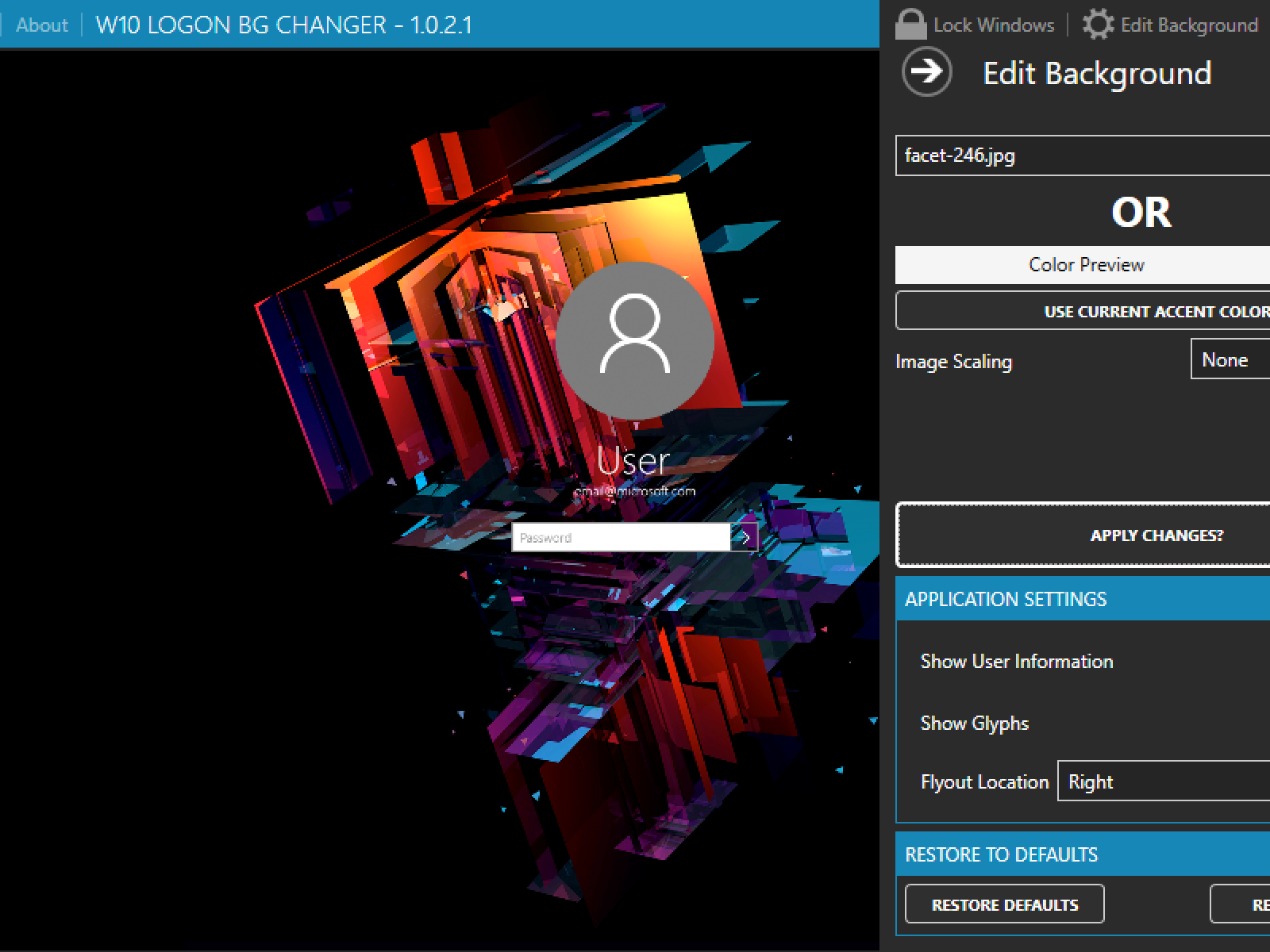Click the Flyout Location label
Viewport: 1270px width, 952px height.
click(x=985, y=782)
